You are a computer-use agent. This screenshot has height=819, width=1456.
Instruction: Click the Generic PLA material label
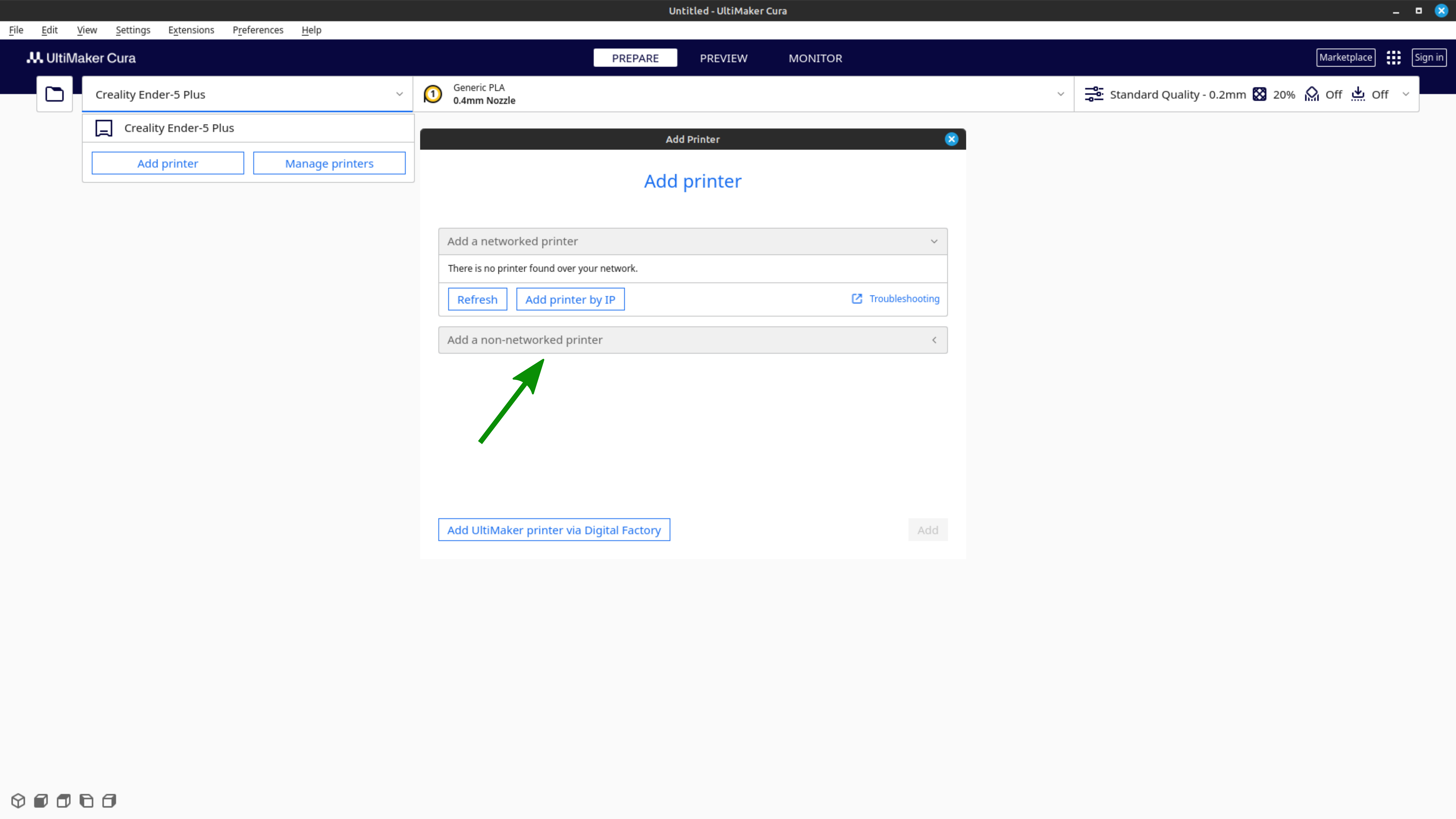pyautogui.click(x=479, y=88)
